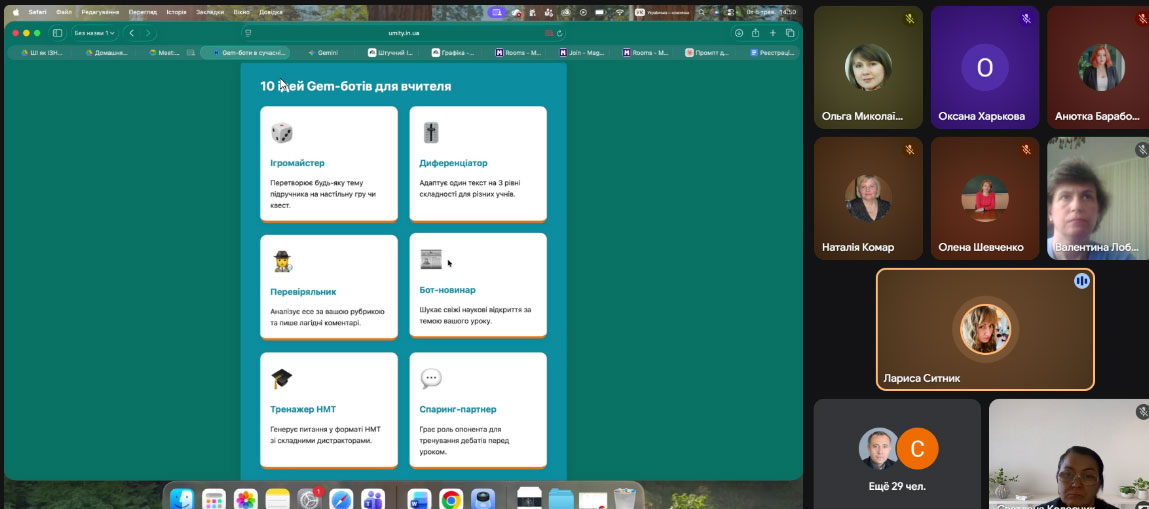
Task: Open the Trash in the Dock
Action: point(624,499)
